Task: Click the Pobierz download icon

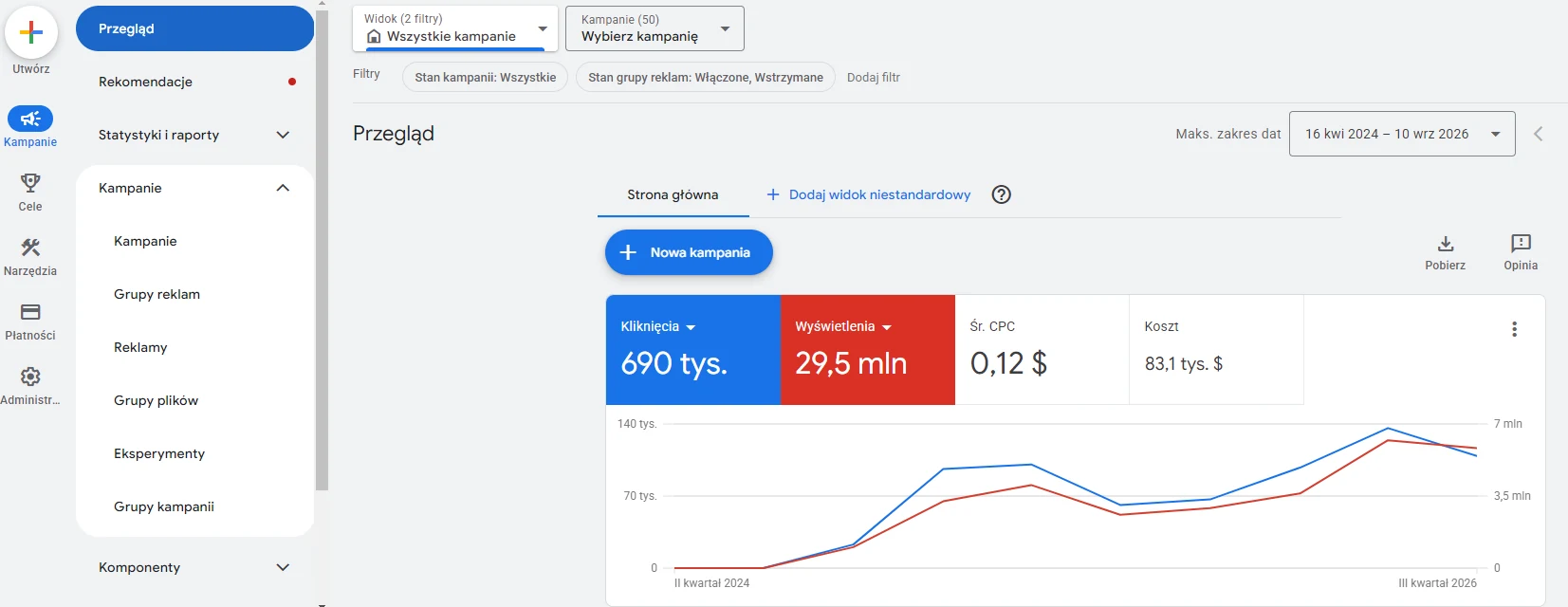Action: (1446, 244)
